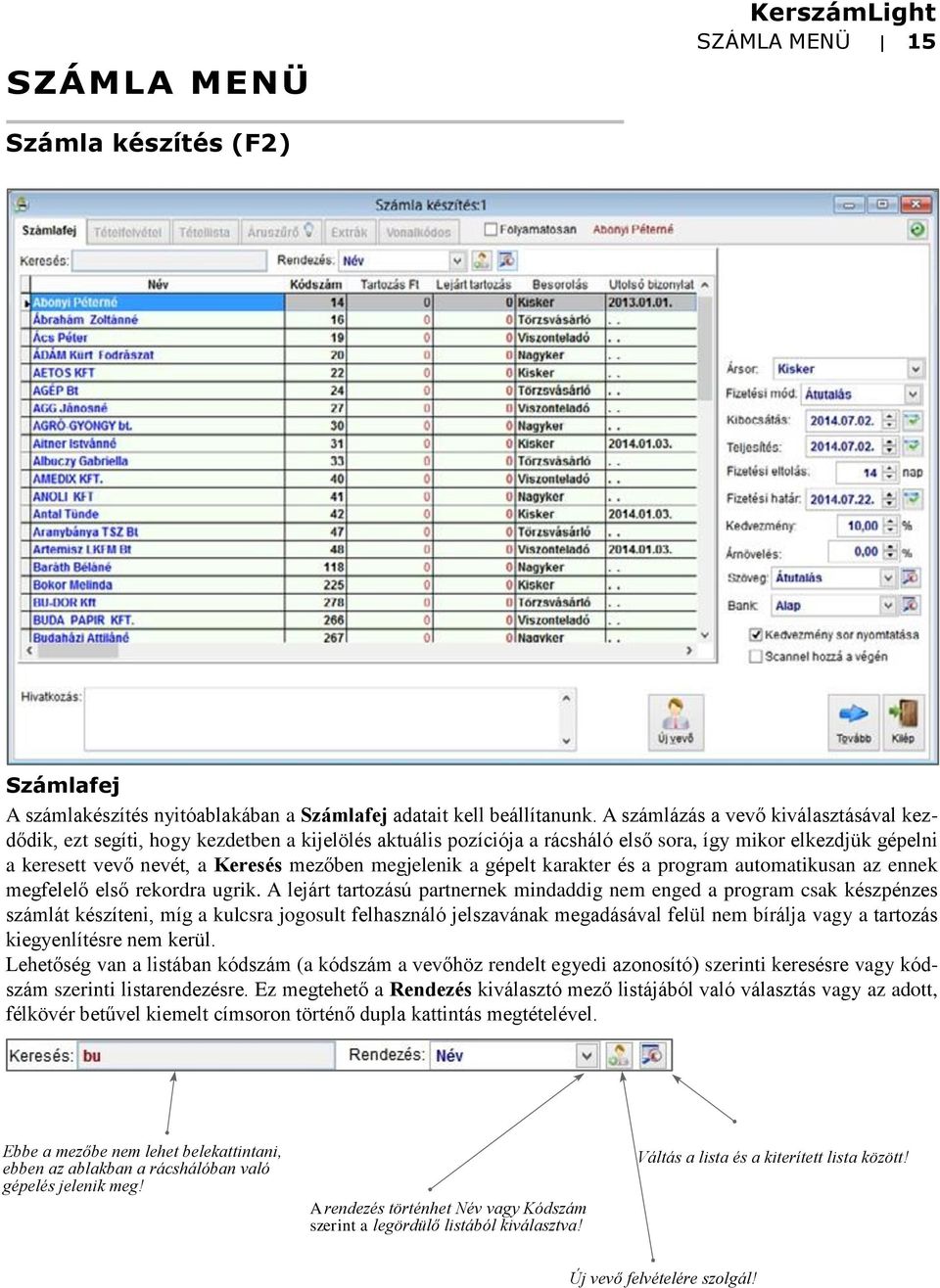Click the Besorolás column header

click(x=560, y=285)
